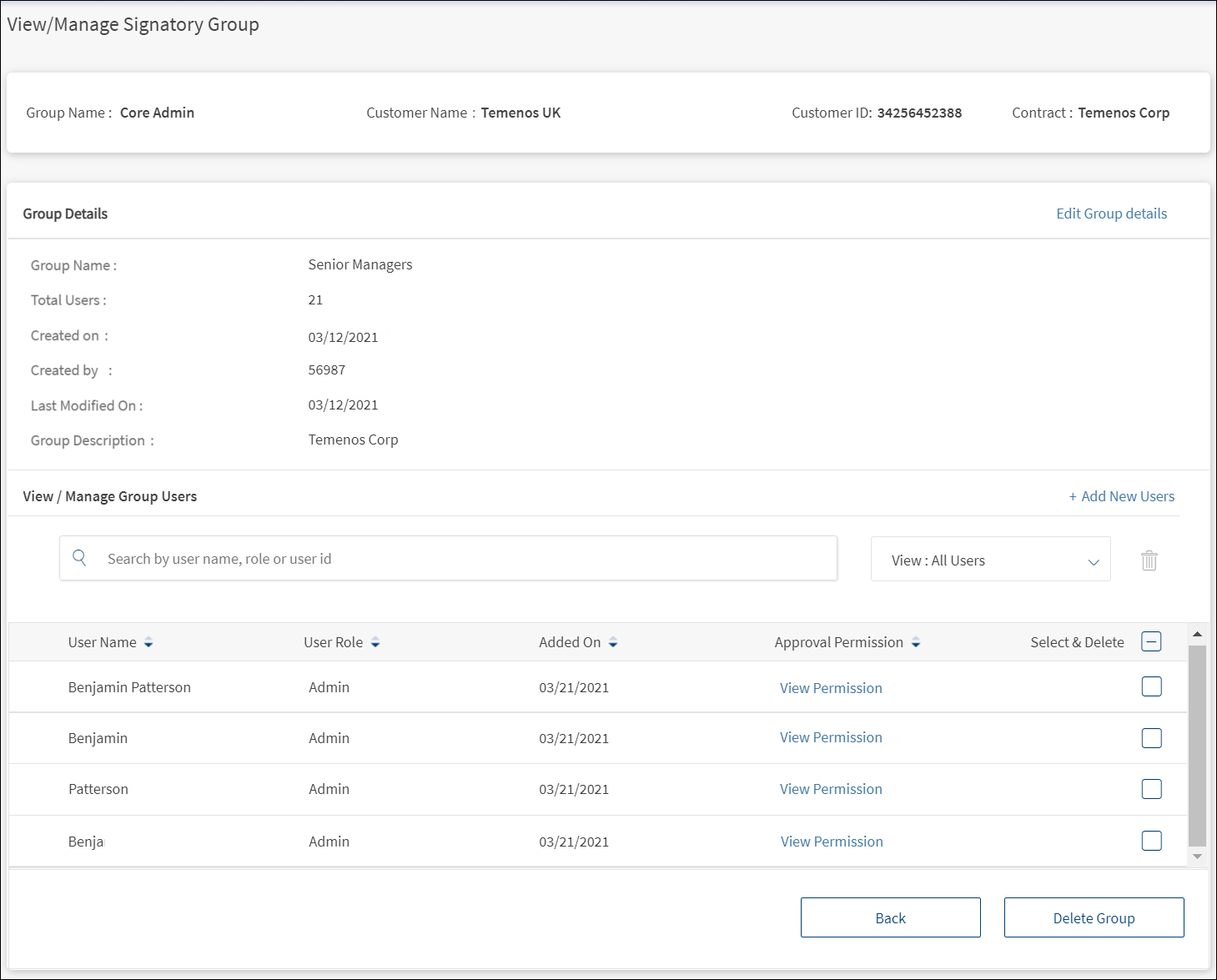
Task: Sort by User Name column arrows
Action: [x=148, y=642]
